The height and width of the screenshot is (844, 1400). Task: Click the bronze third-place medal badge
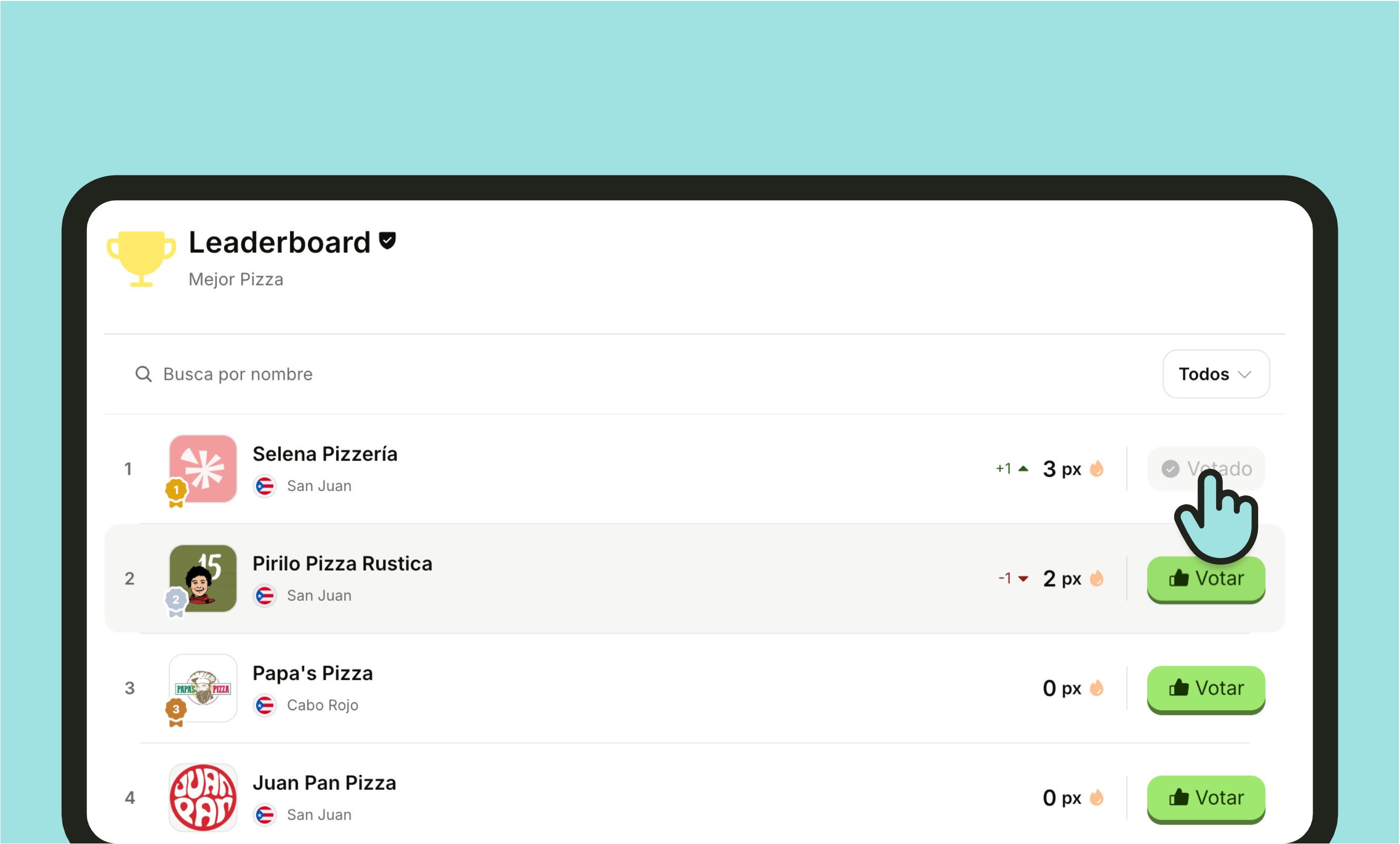(176, 712)
